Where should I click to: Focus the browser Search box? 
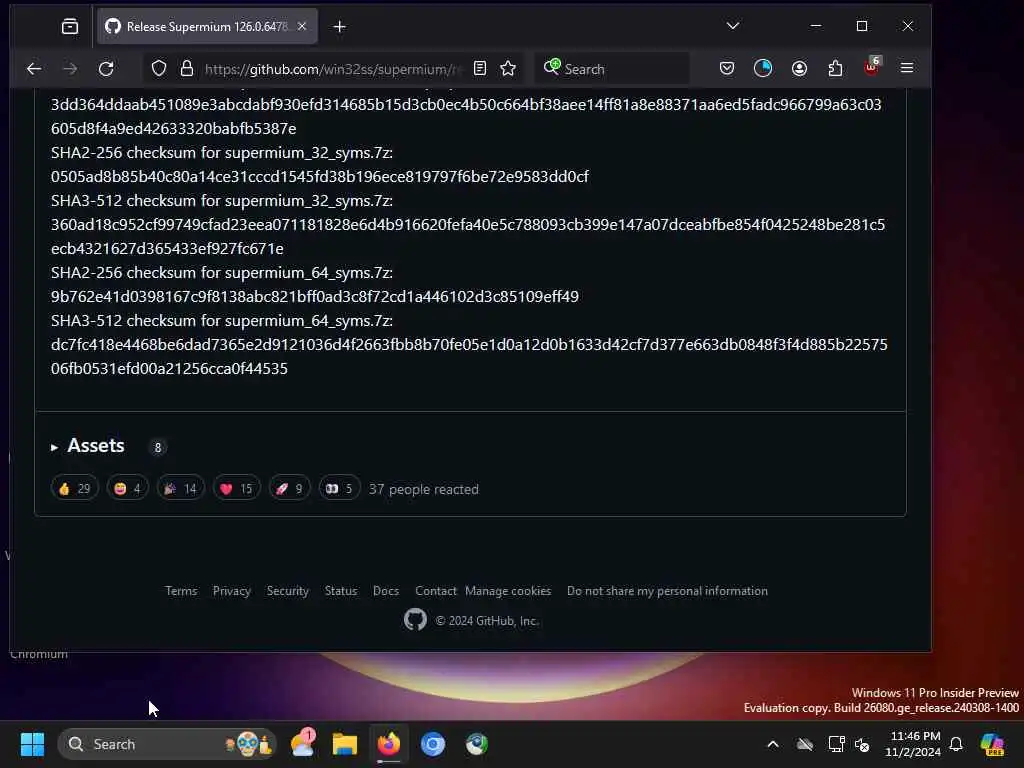612,69
